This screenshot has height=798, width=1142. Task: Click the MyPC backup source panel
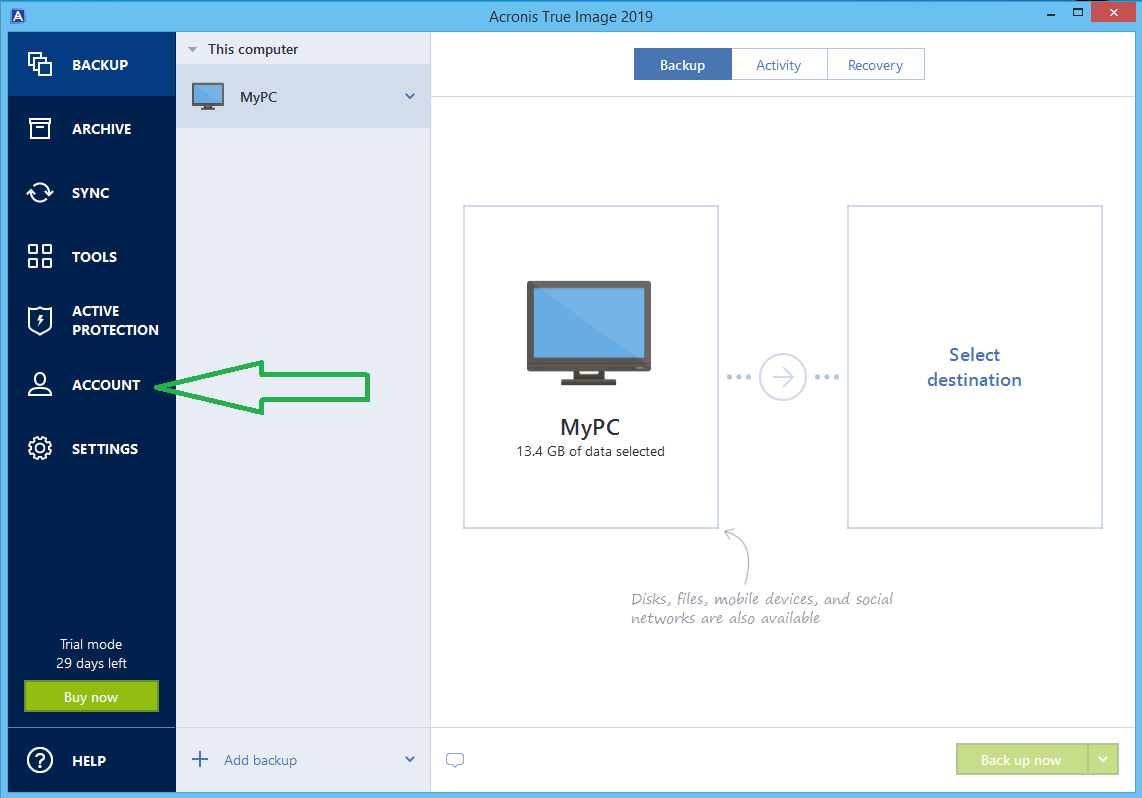click(590, 367)
